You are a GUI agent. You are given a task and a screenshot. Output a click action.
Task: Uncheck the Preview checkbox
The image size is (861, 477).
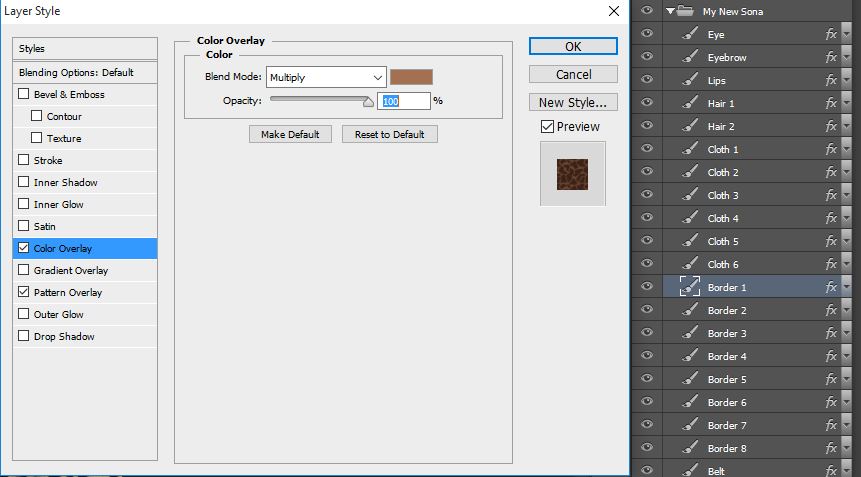coord(547,127)
